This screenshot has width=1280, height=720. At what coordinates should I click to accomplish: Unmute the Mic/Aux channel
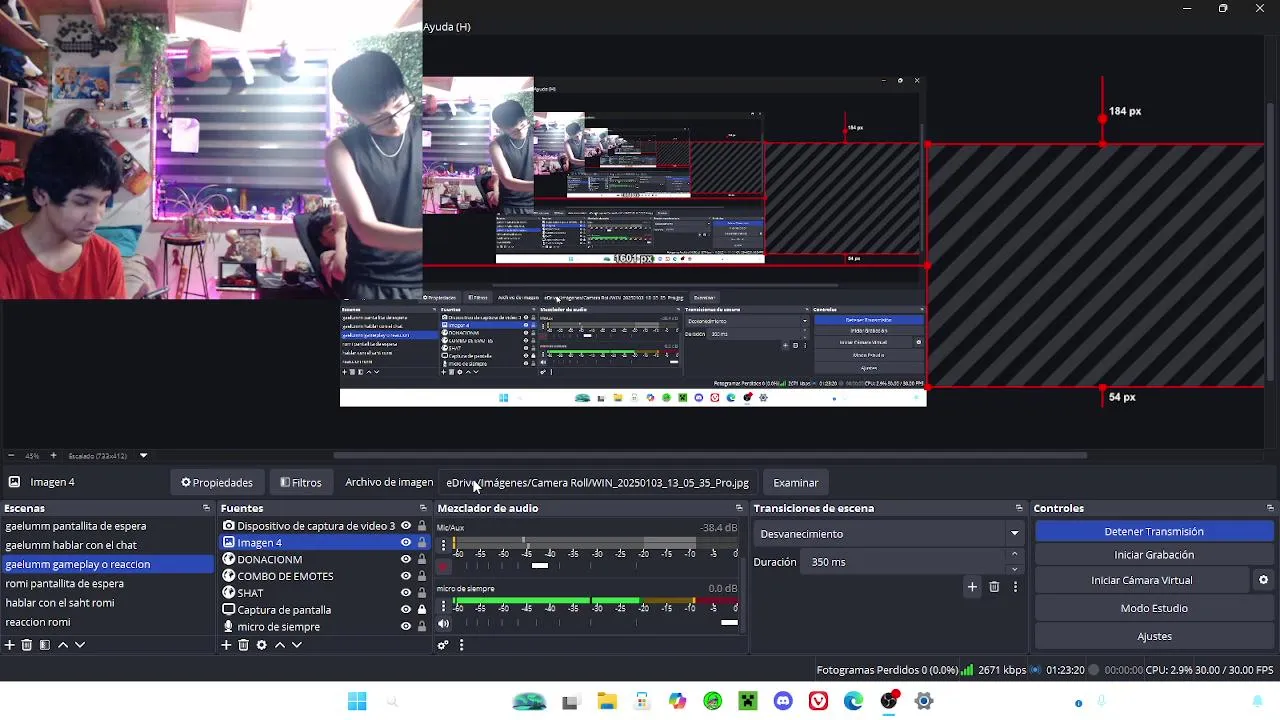pos(443,566)
